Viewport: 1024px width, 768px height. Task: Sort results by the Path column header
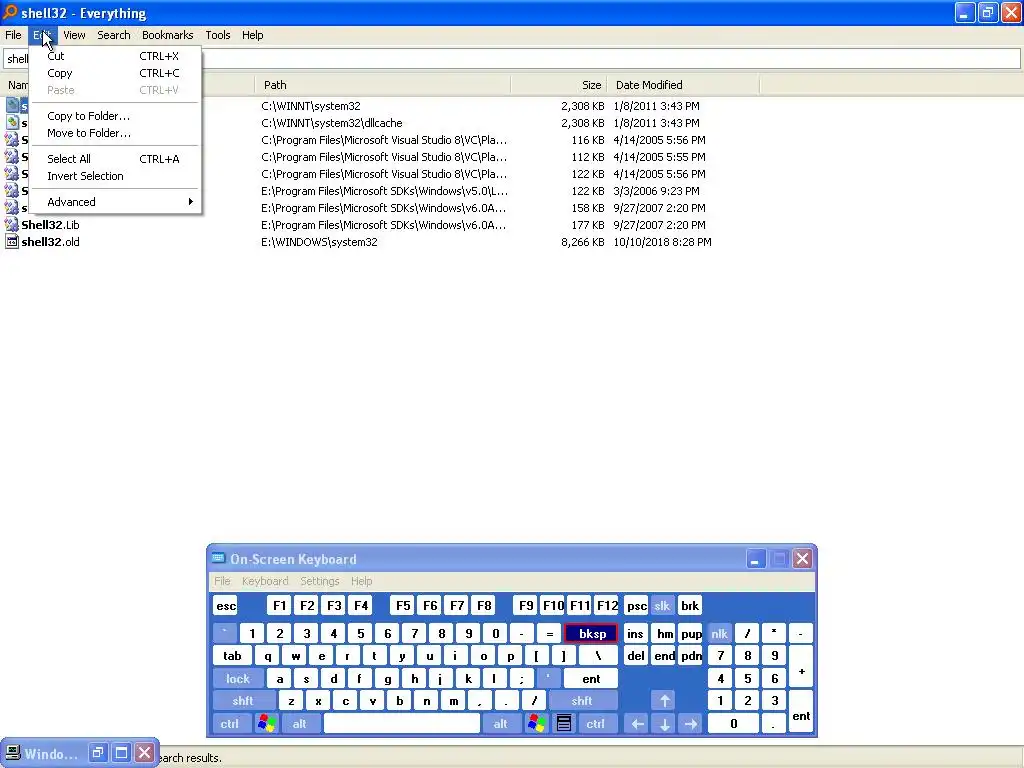(383, 85)
